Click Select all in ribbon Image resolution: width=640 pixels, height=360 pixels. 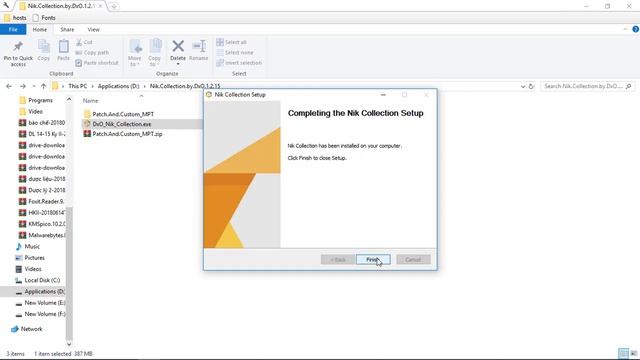click(x=231, y=42)
